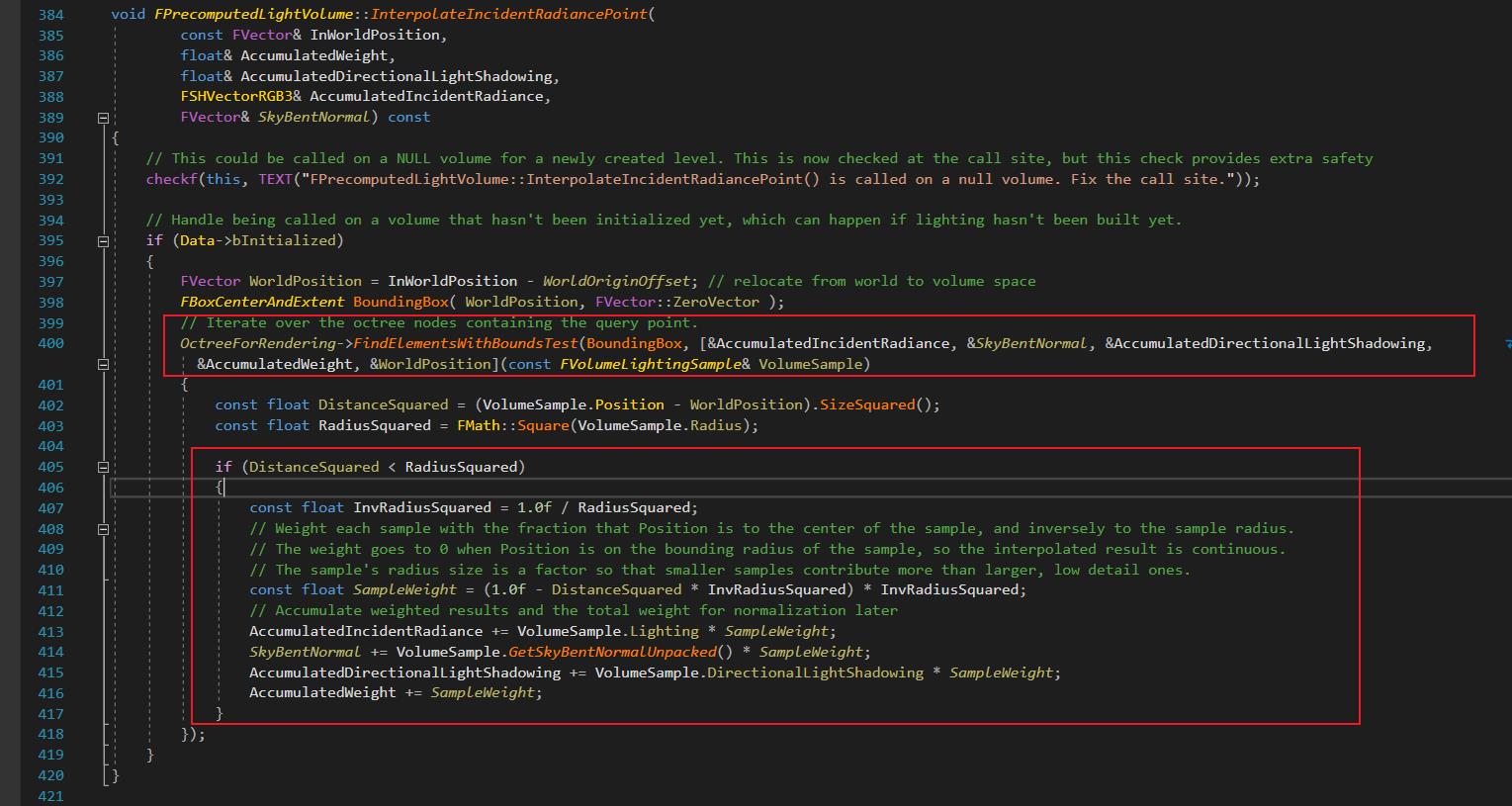Click 'InterpolateIncidentRadiancePoint' in the function signature
The width and height of the screenshot is (1512, 806).
pyautogui.click(x=509, y=14)
